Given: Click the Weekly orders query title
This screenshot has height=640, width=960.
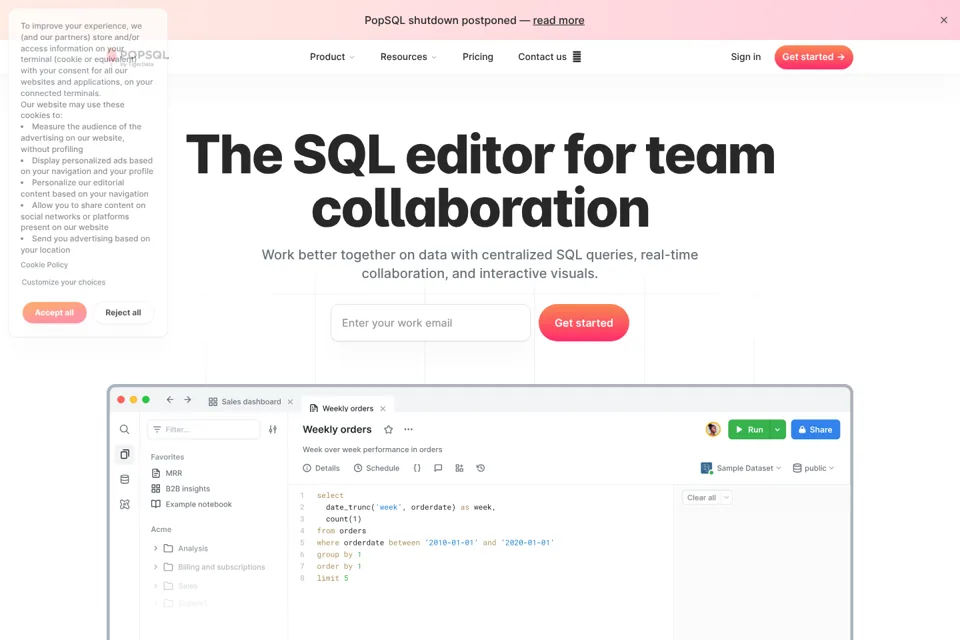Looking at the screenshot, I should click(337, 429).
